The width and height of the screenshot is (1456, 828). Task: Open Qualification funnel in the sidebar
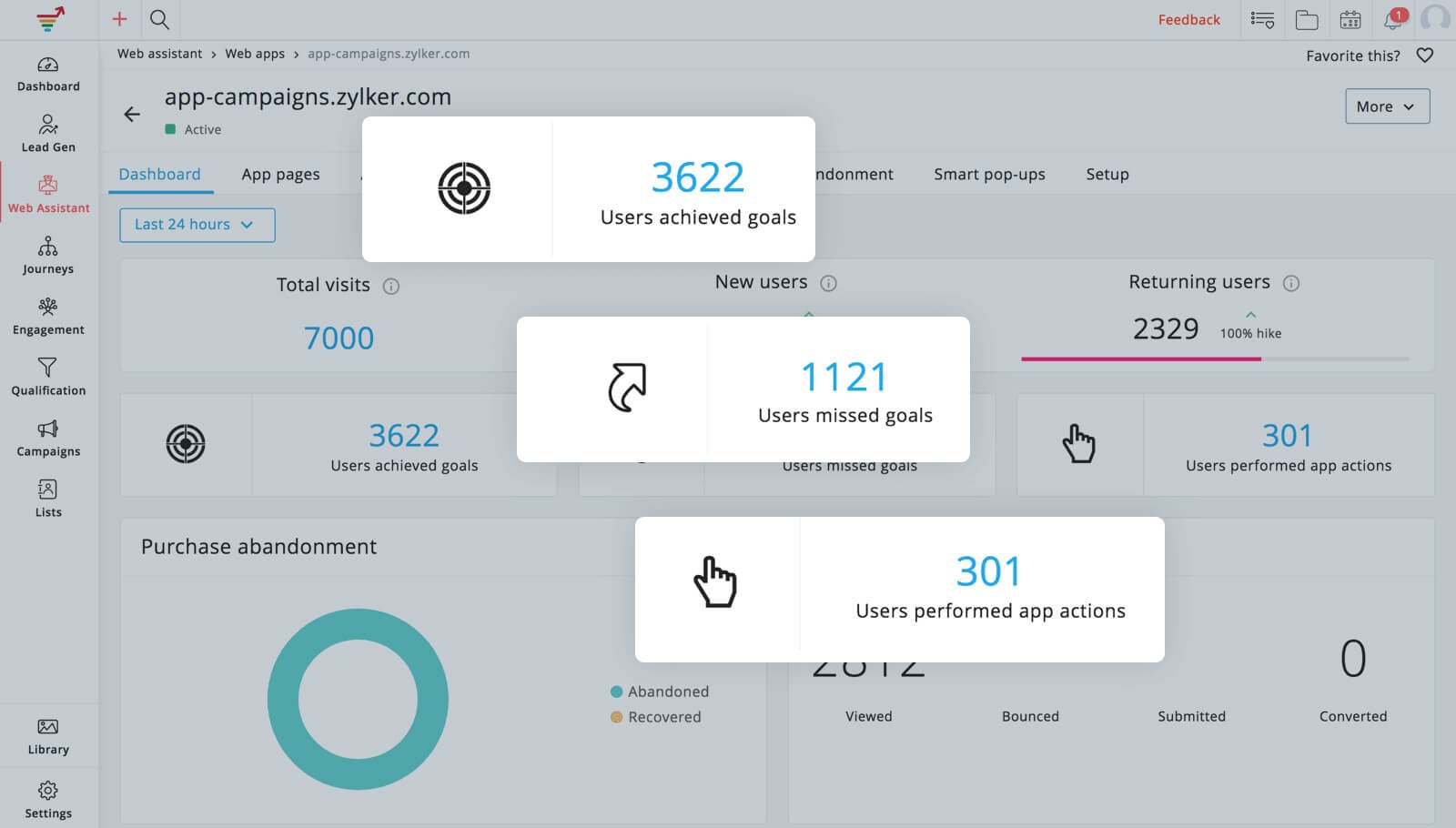(48, 378)
